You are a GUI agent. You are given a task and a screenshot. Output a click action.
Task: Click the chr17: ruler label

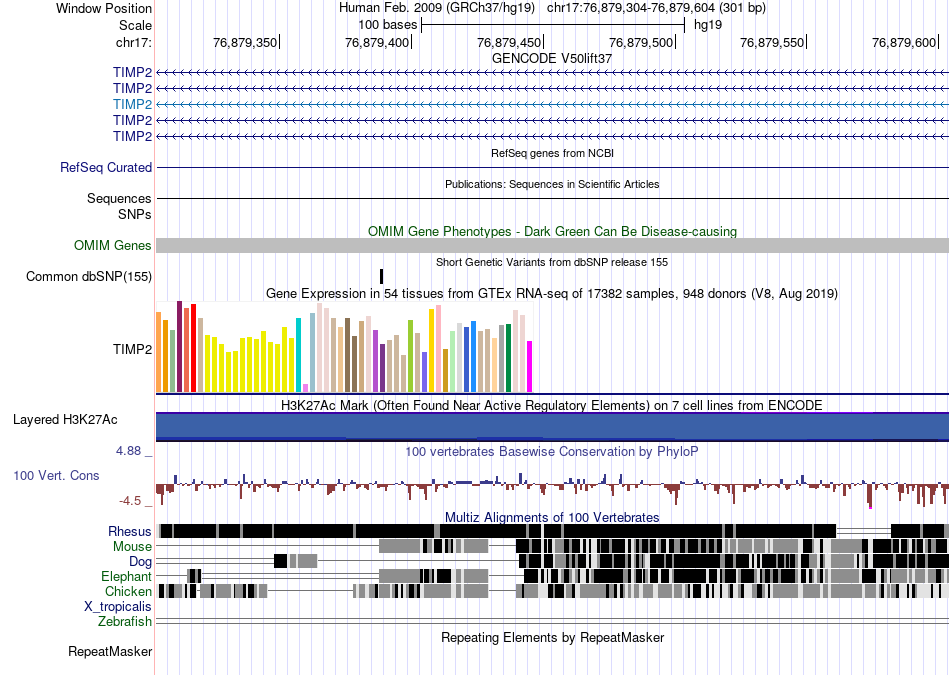point(133,42)
